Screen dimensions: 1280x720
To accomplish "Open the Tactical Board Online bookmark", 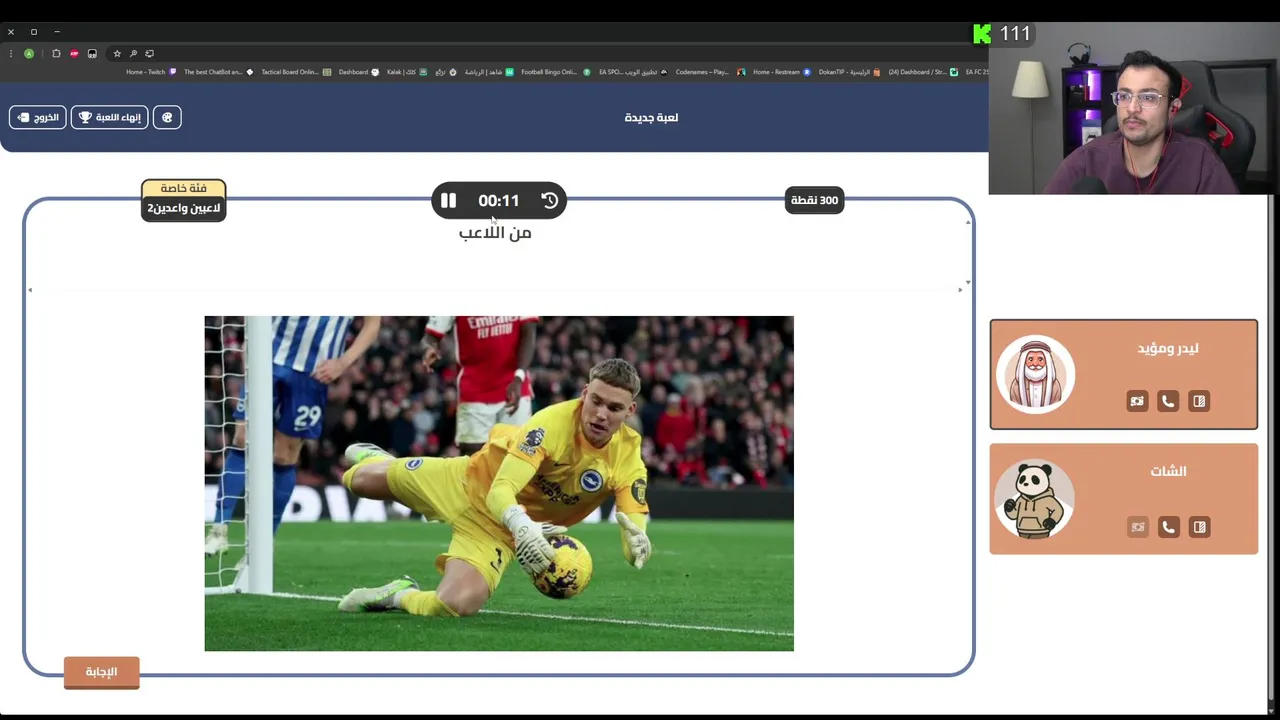I will point(295,72).
